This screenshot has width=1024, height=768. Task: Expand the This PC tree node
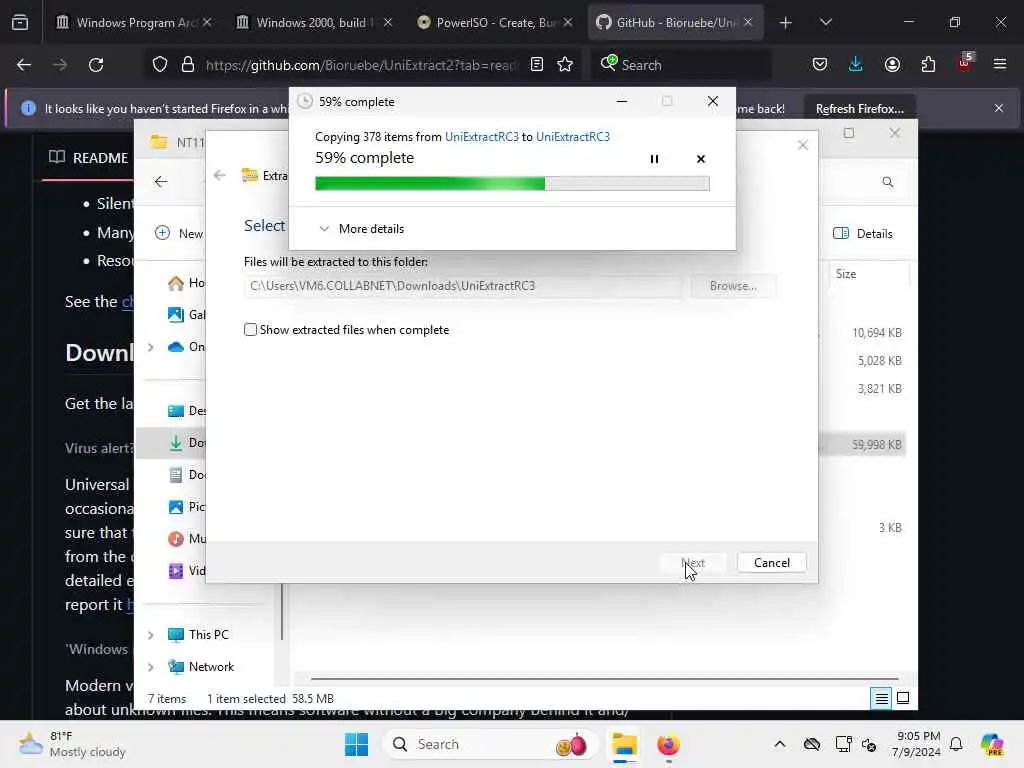[151, 635]
